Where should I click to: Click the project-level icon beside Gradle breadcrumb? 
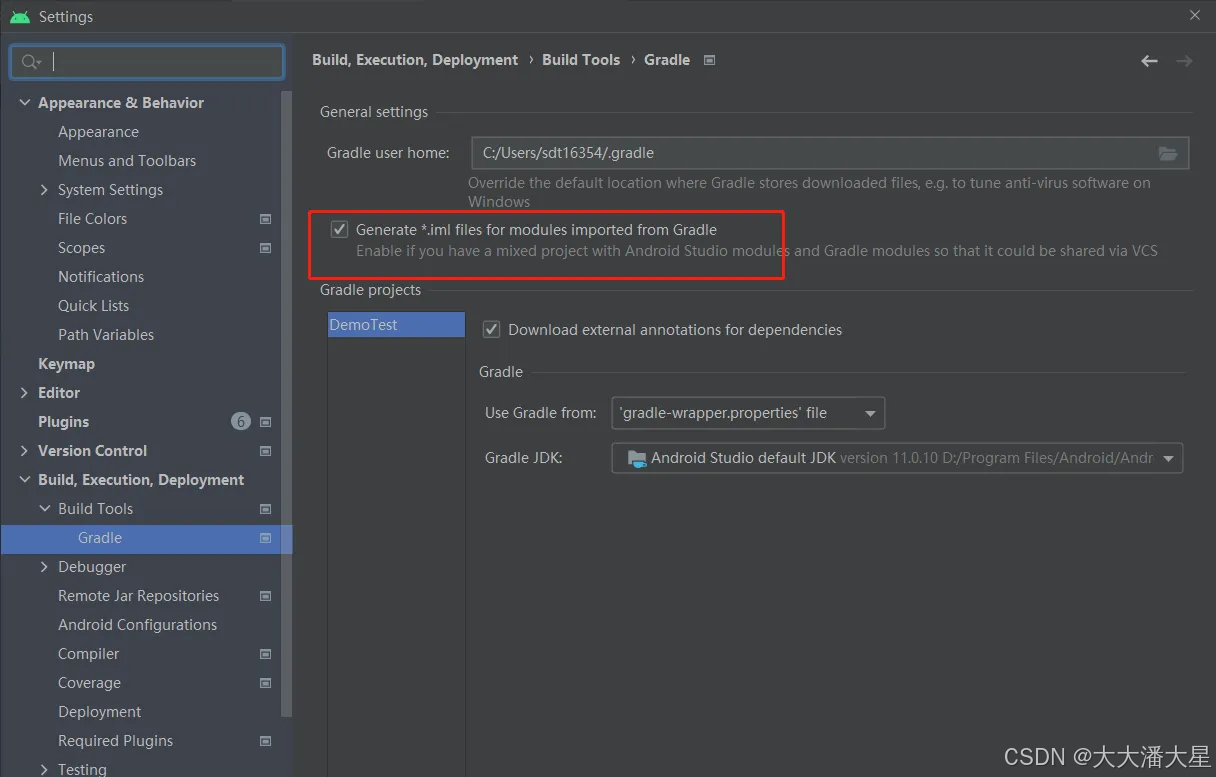[x=710, y=60]
